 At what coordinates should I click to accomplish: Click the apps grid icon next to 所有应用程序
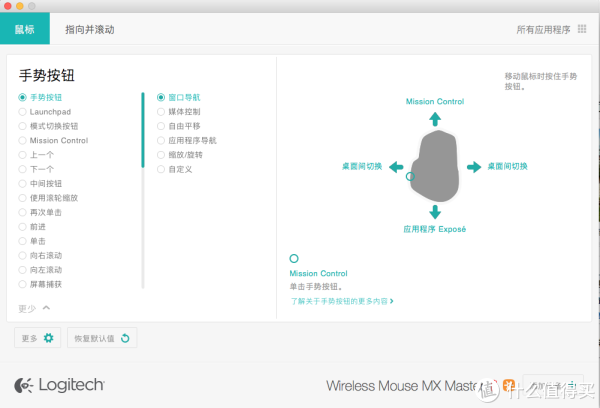[x=582, y=29]
